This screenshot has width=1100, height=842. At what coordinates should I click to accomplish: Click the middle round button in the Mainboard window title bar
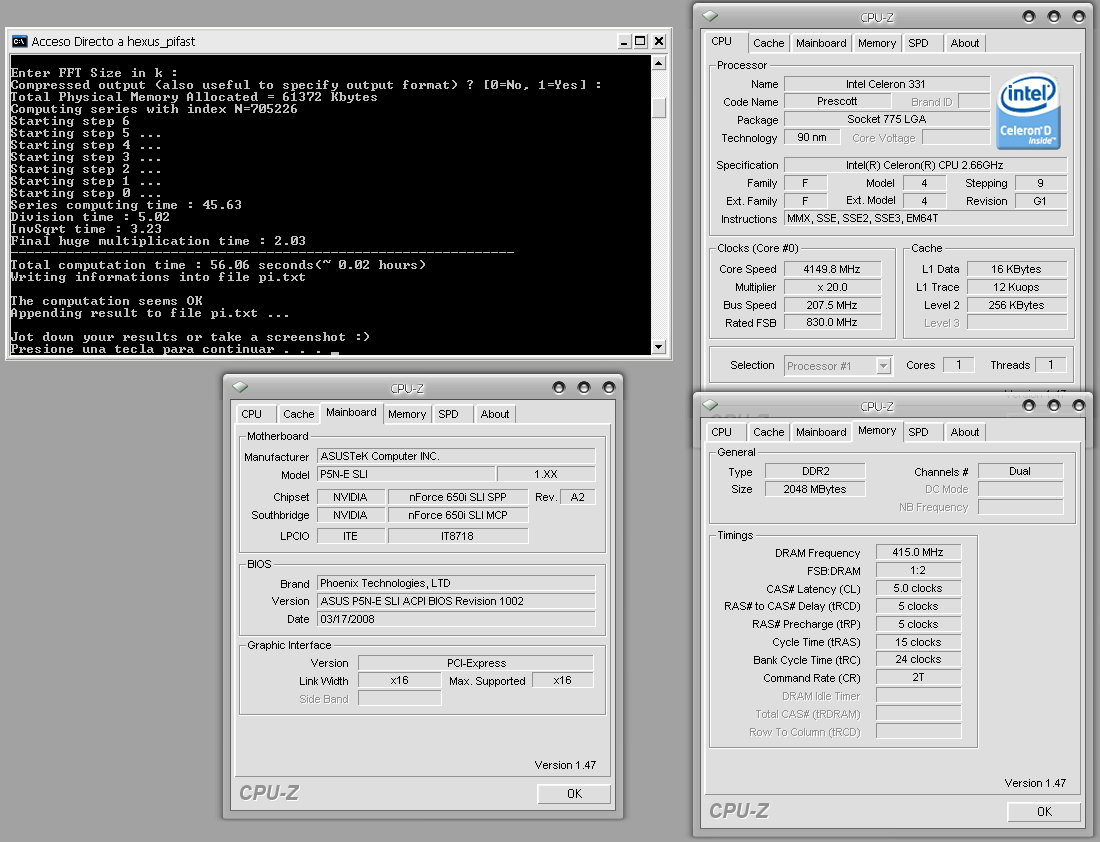(584, 387)
